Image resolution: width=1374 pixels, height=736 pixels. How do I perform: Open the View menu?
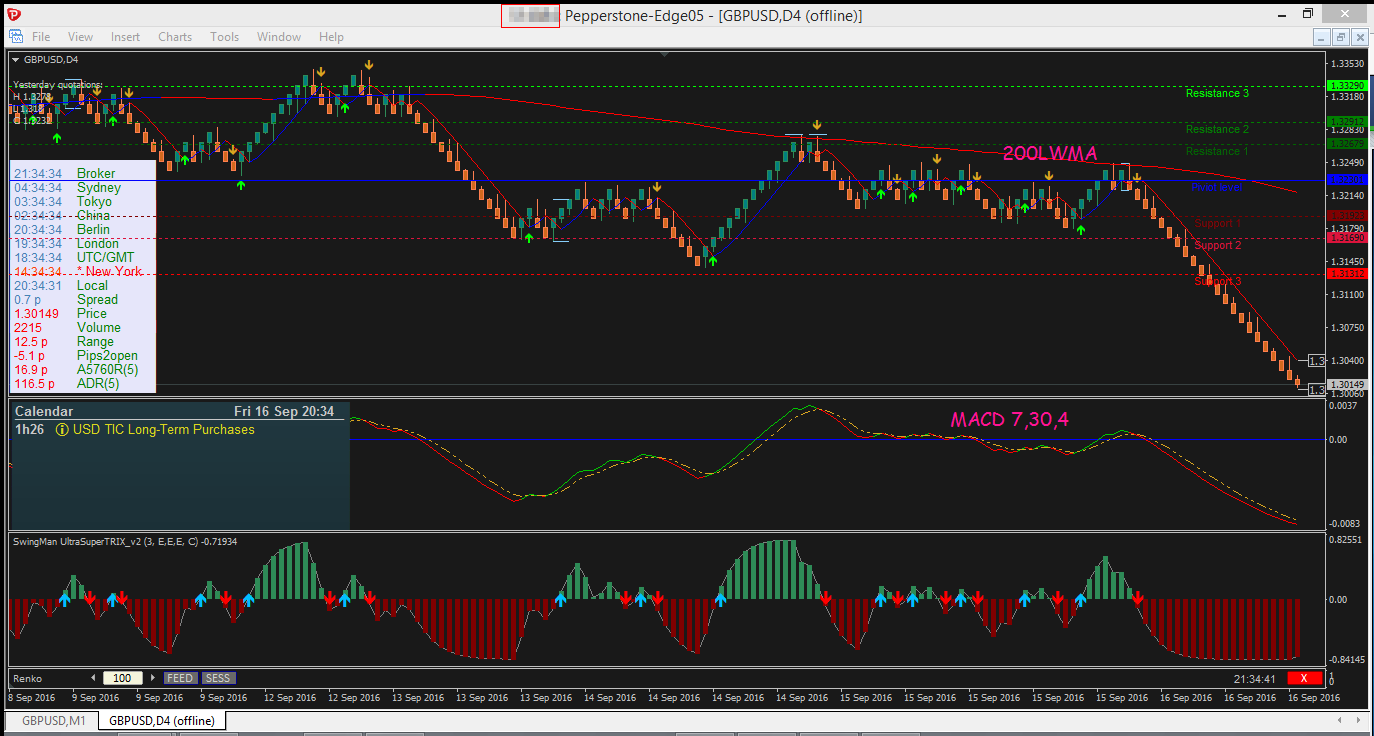[81, 37]
